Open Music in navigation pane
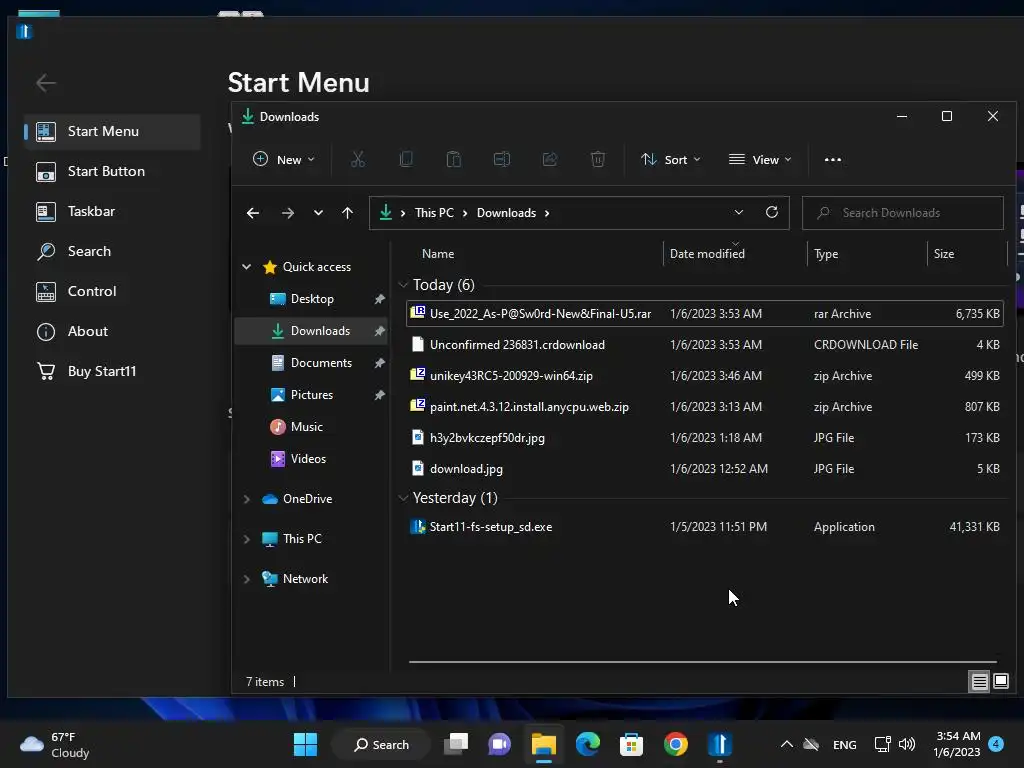 (312, 426)
